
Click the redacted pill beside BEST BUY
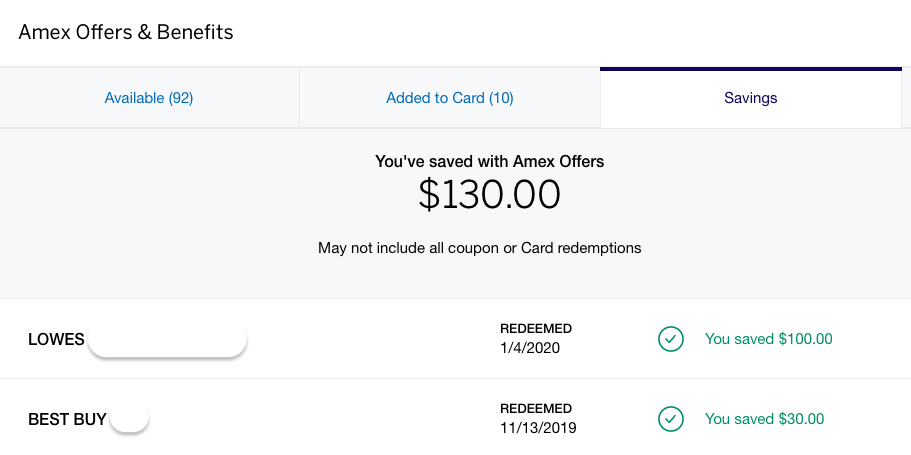point(129,418)
